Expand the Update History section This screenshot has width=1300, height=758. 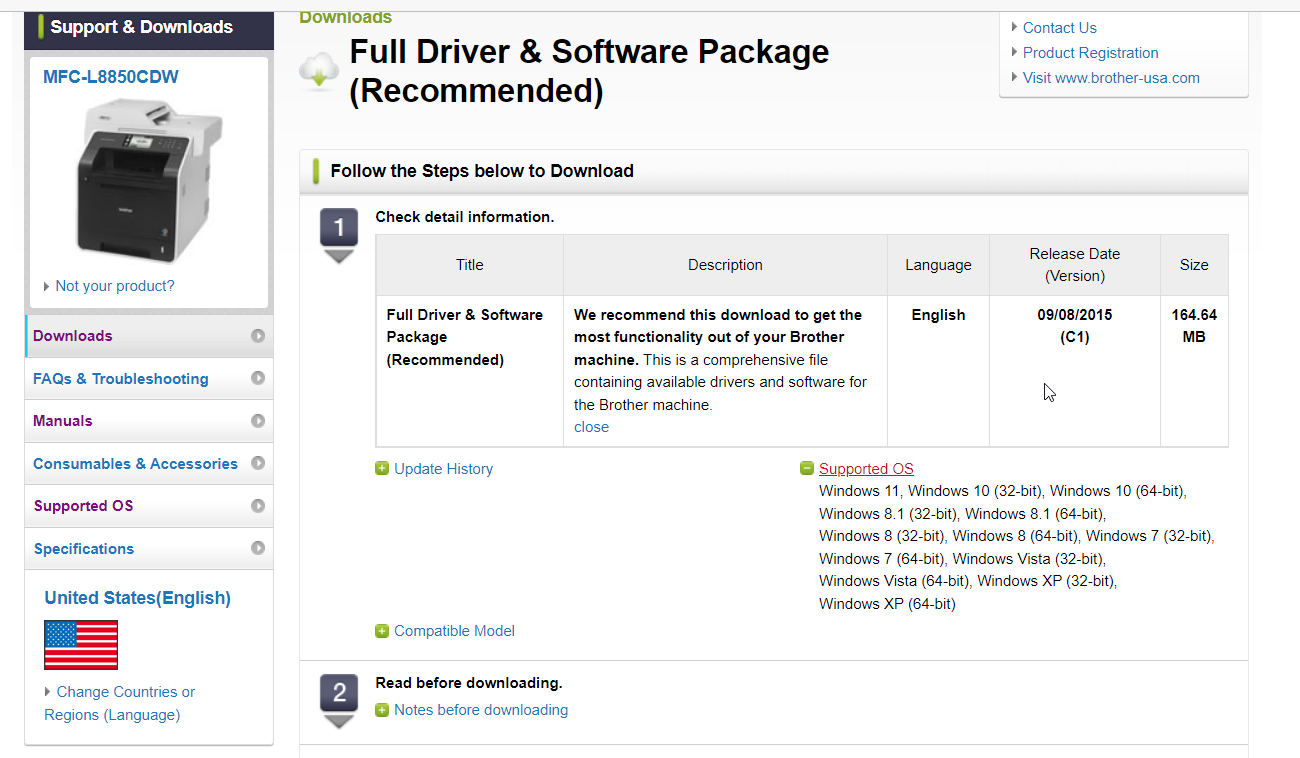(443, 469)
